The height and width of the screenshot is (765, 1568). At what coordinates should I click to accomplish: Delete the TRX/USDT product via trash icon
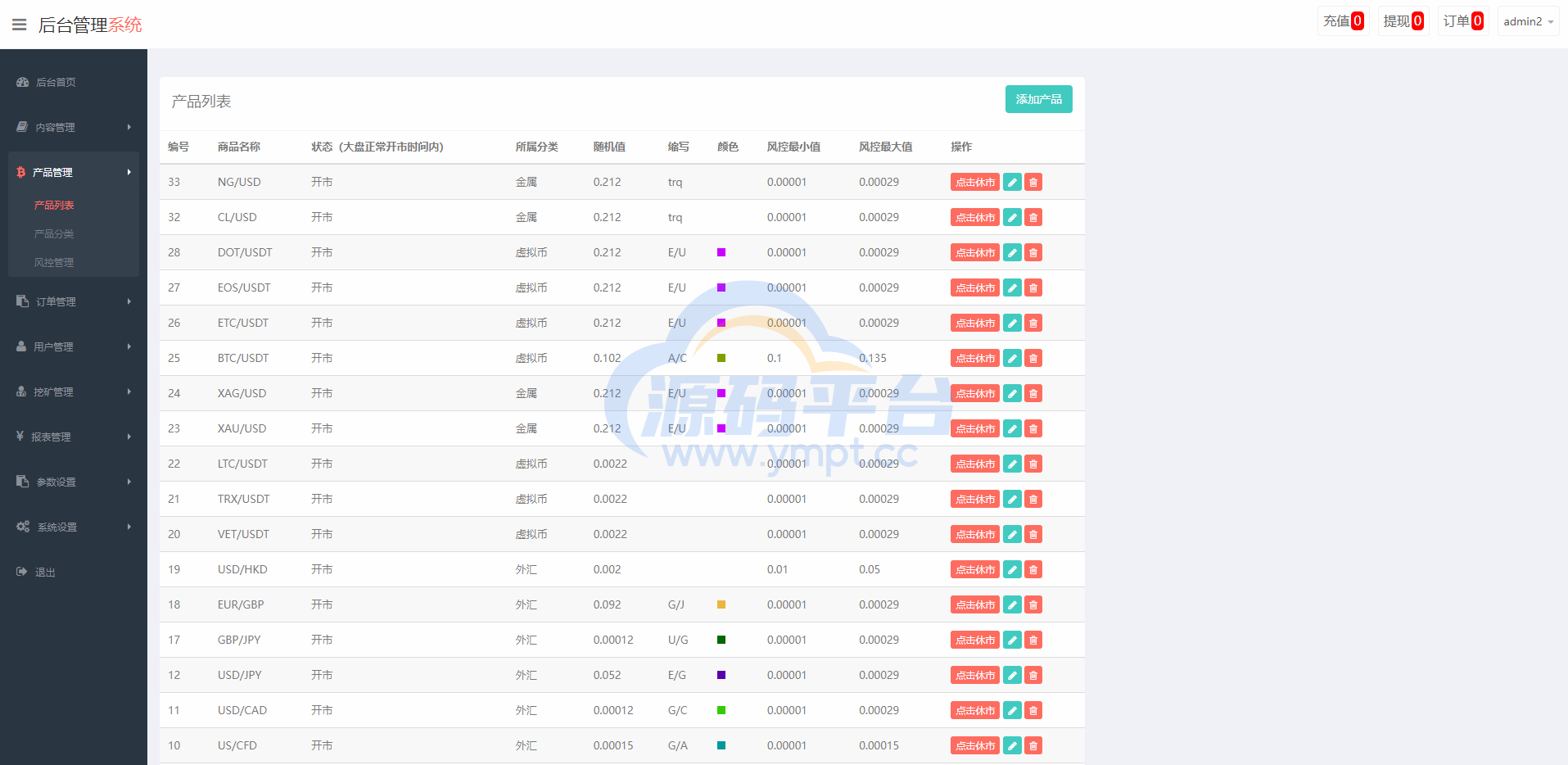pyautogui.click(x=1033, y=499)
